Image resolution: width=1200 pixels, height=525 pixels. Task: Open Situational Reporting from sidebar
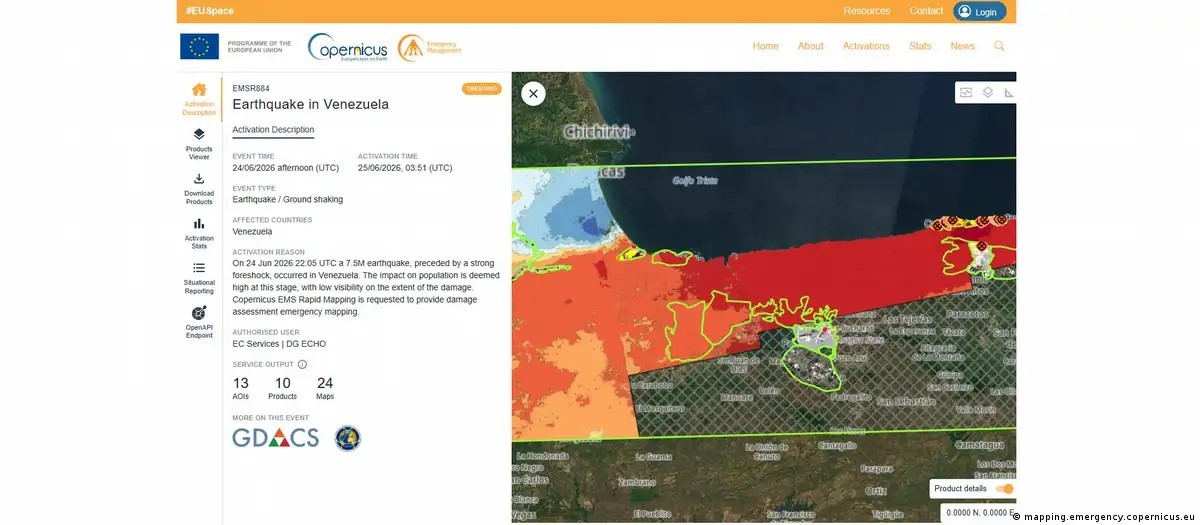(x=199, y=278)
